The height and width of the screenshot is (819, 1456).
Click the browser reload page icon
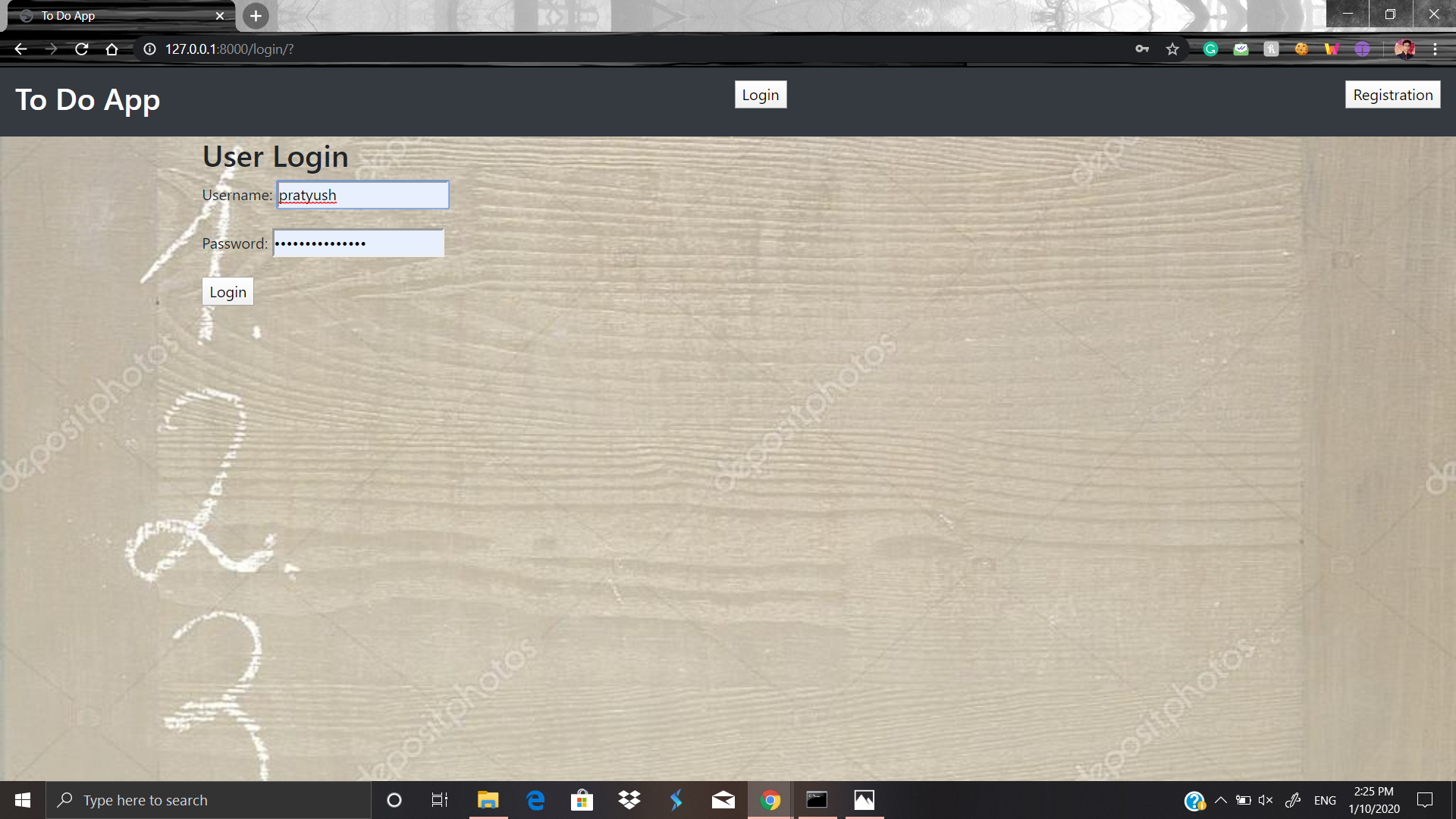[x=82, y=49]
